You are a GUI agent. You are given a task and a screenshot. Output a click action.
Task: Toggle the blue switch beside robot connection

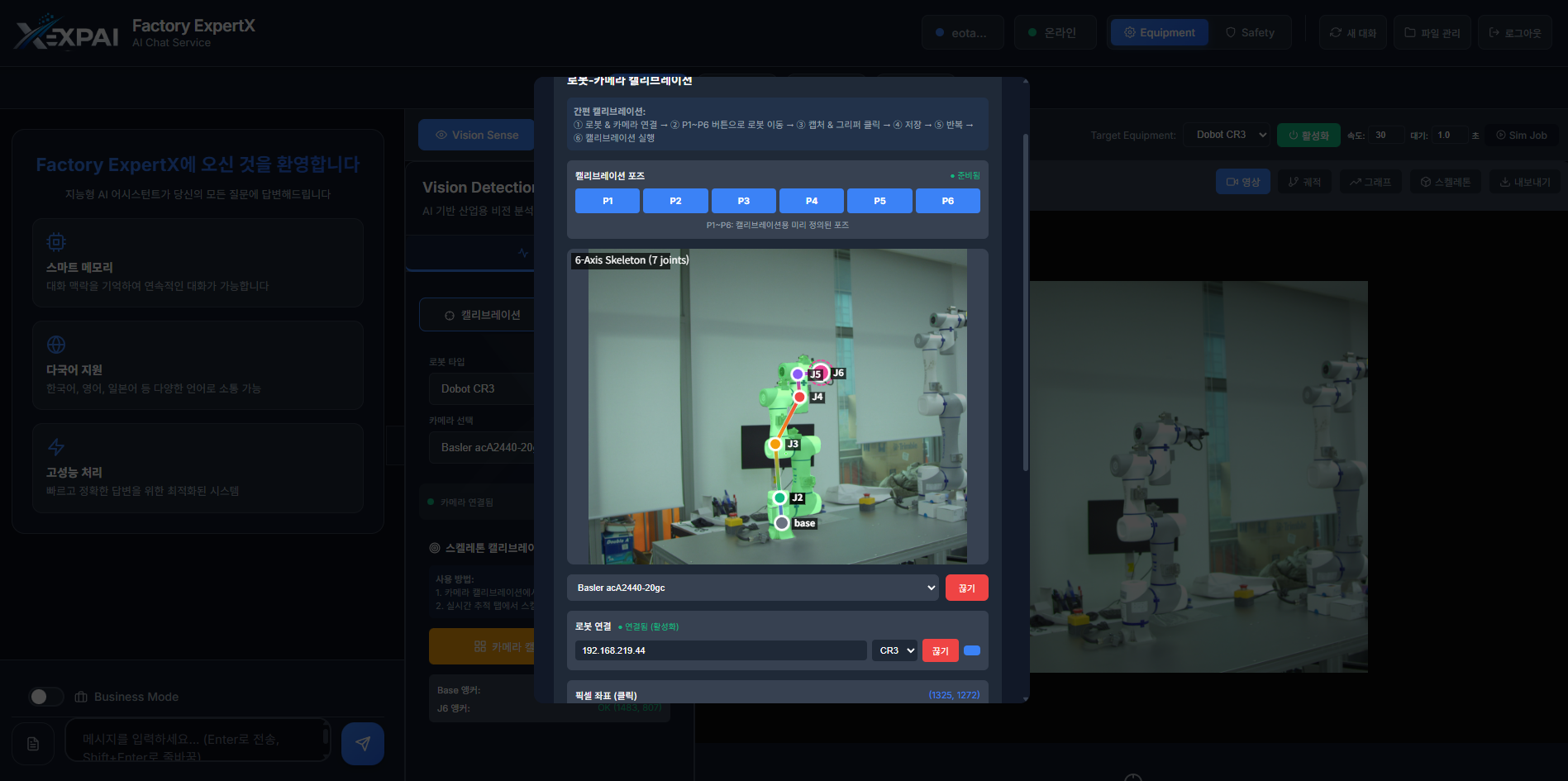tap(971, 650)
